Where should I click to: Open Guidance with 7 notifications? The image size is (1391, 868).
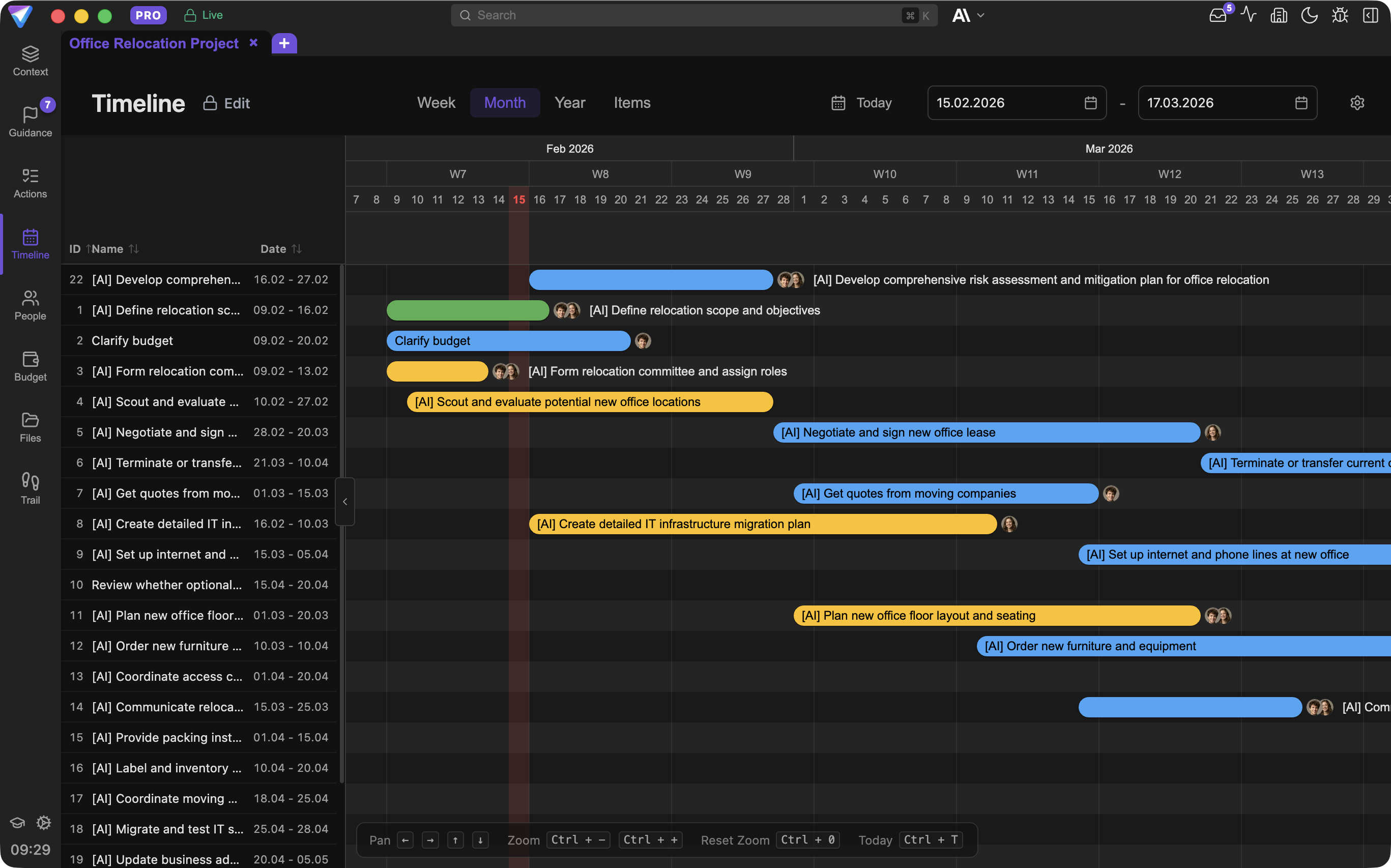click(x=30, y=121)
